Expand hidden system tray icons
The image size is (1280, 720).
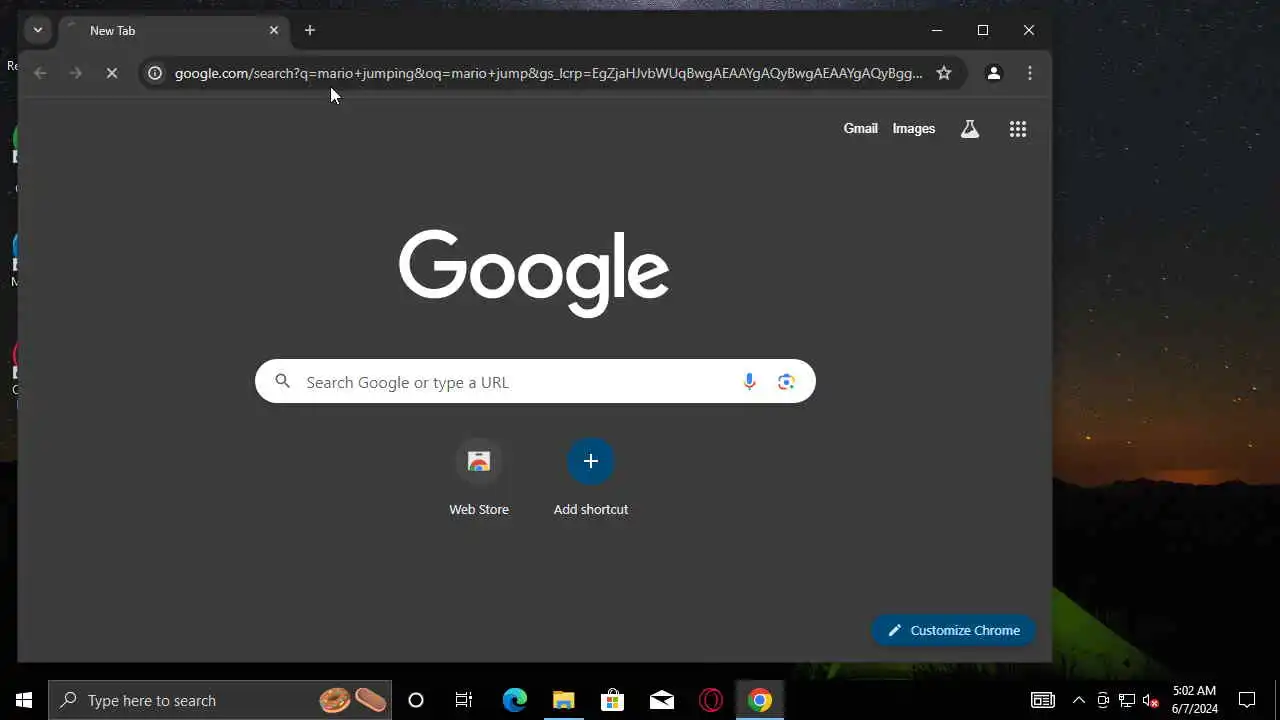point(1079,700)
